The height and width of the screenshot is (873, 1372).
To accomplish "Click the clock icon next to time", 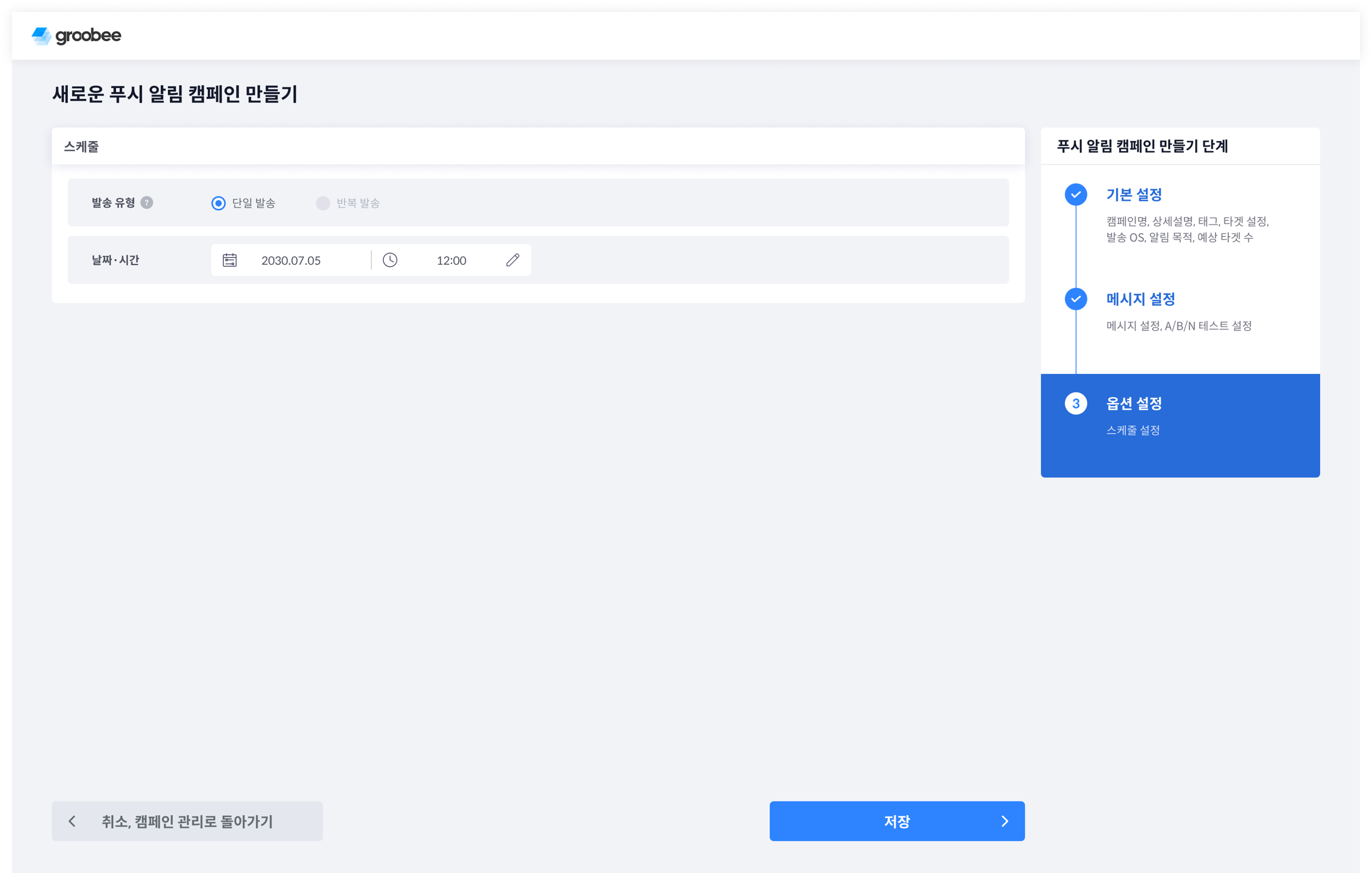I will point(390,260).
